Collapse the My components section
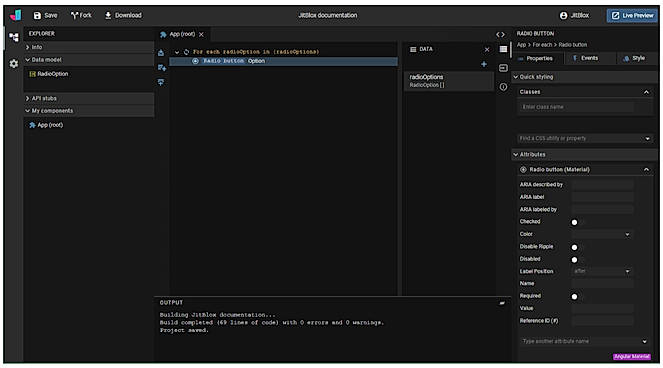 pyautogui.click(x=89, y=111)
